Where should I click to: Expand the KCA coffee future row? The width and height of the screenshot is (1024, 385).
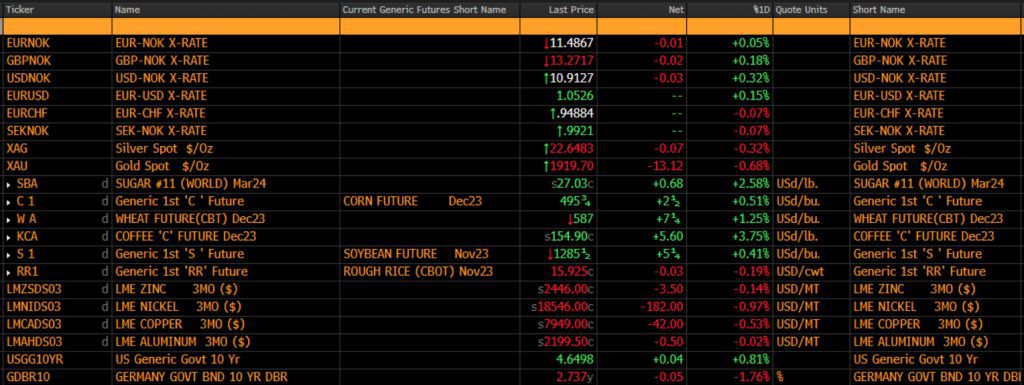click(8, 236)
